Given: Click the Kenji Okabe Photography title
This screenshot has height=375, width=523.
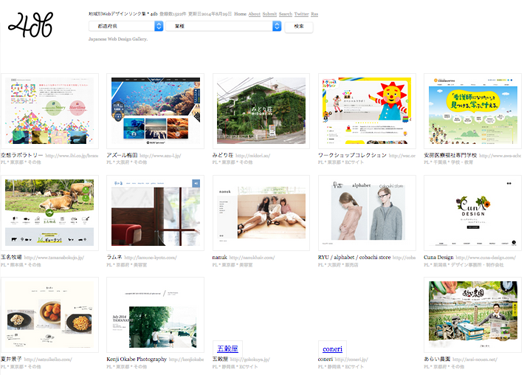Looking at the screenshot, I should [x=136, y=359].
